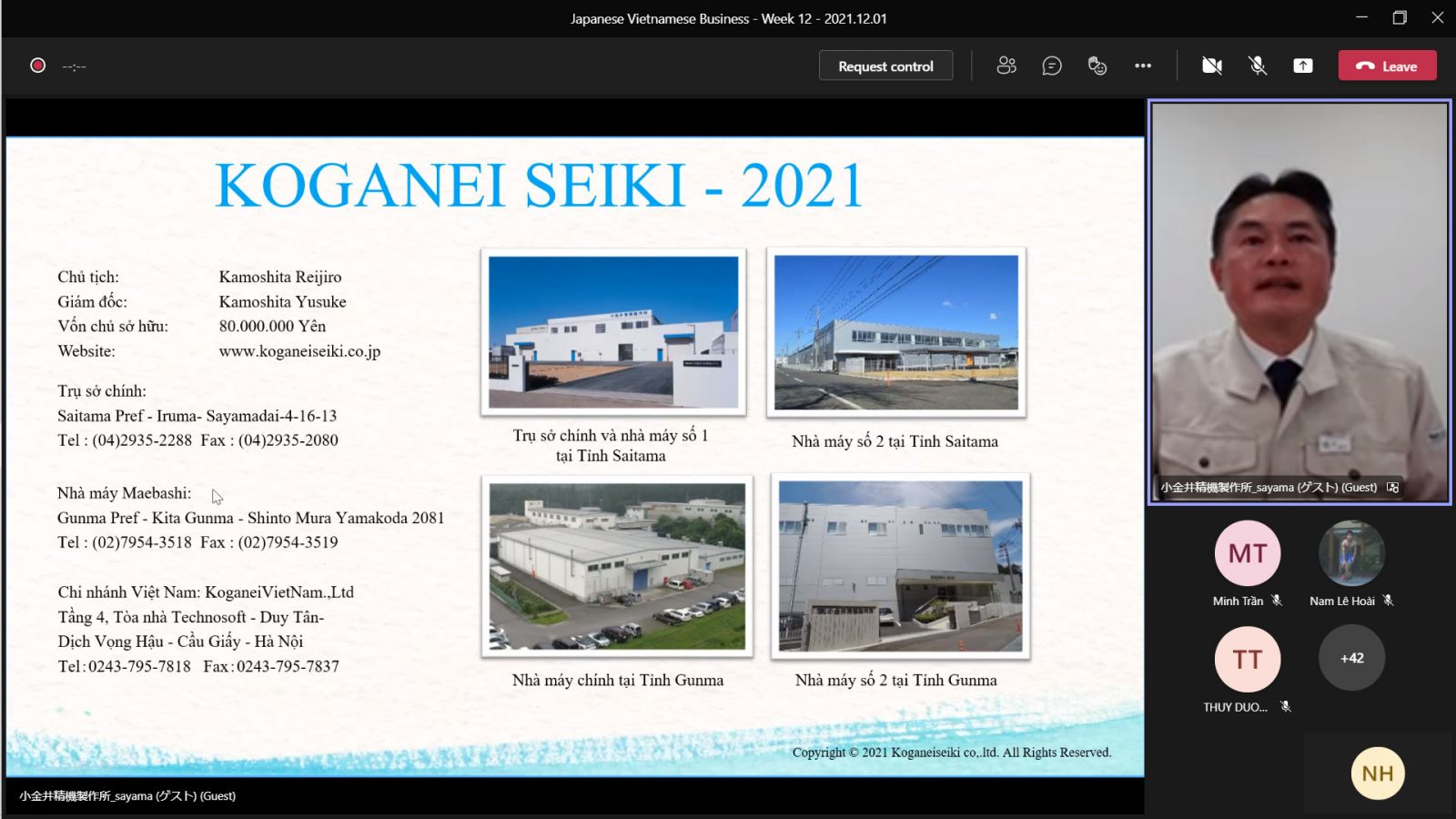Open the share content tray

click(1303, 66)
